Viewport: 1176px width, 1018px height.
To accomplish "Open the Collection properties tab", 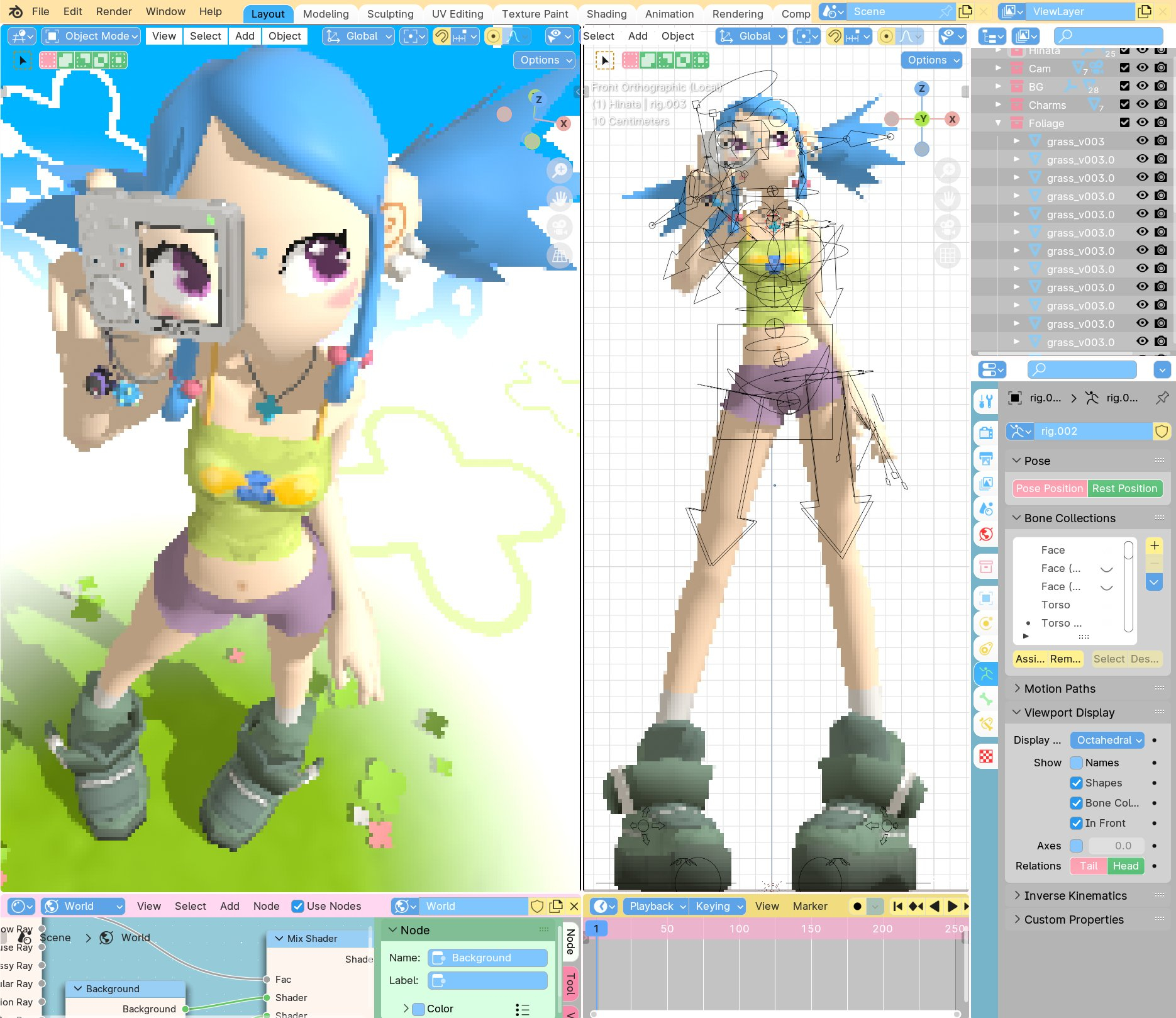I will tap(985, 566).
